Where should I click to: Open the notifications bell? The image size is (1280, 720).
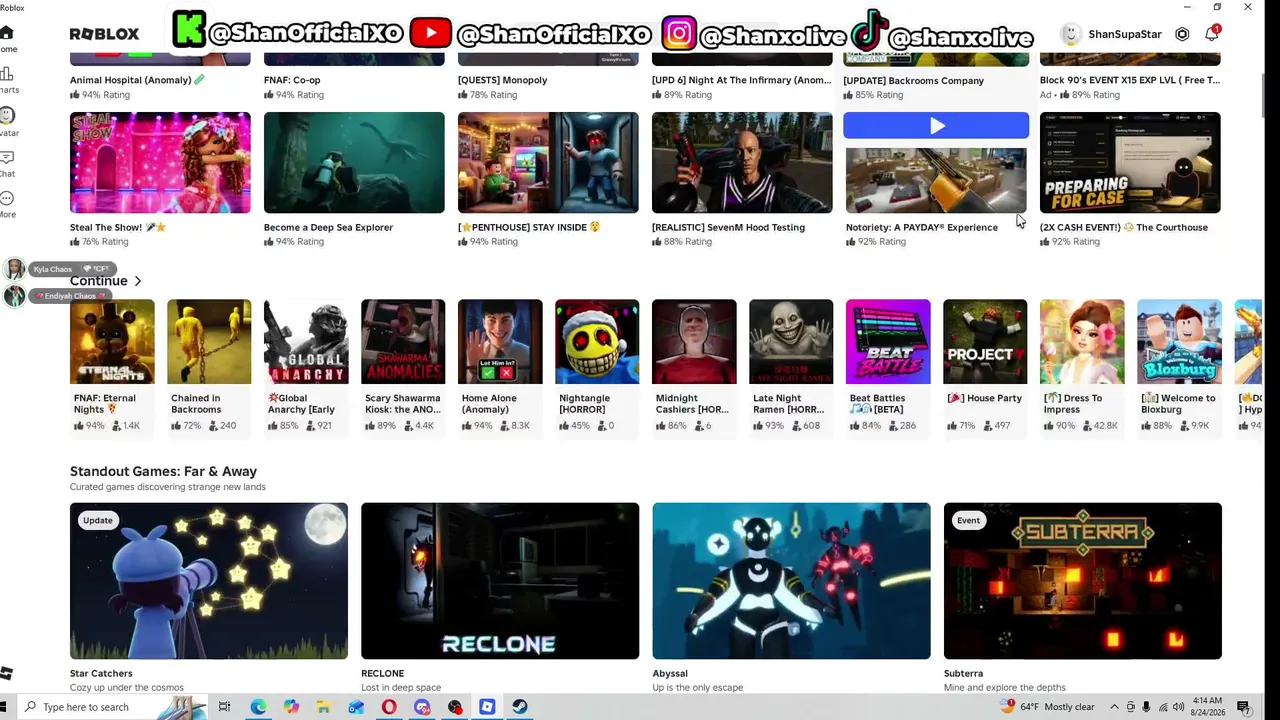point(1212,34)
